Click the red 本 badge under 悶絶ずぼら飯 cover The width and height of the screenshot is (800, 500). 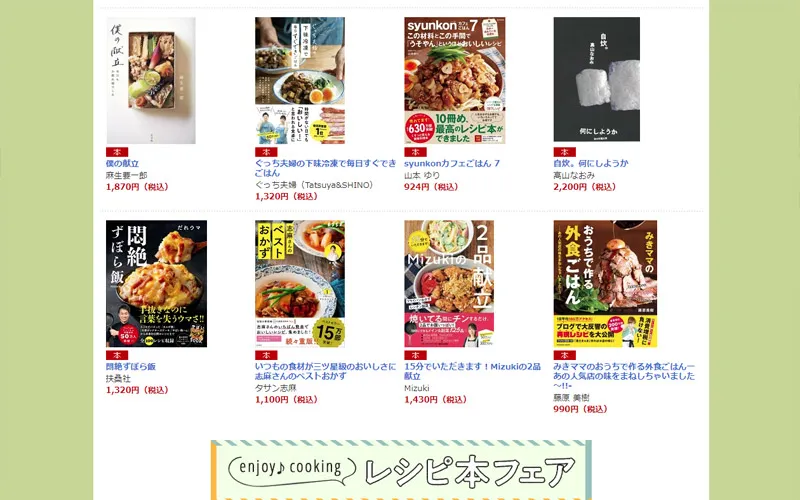[117, 355]
